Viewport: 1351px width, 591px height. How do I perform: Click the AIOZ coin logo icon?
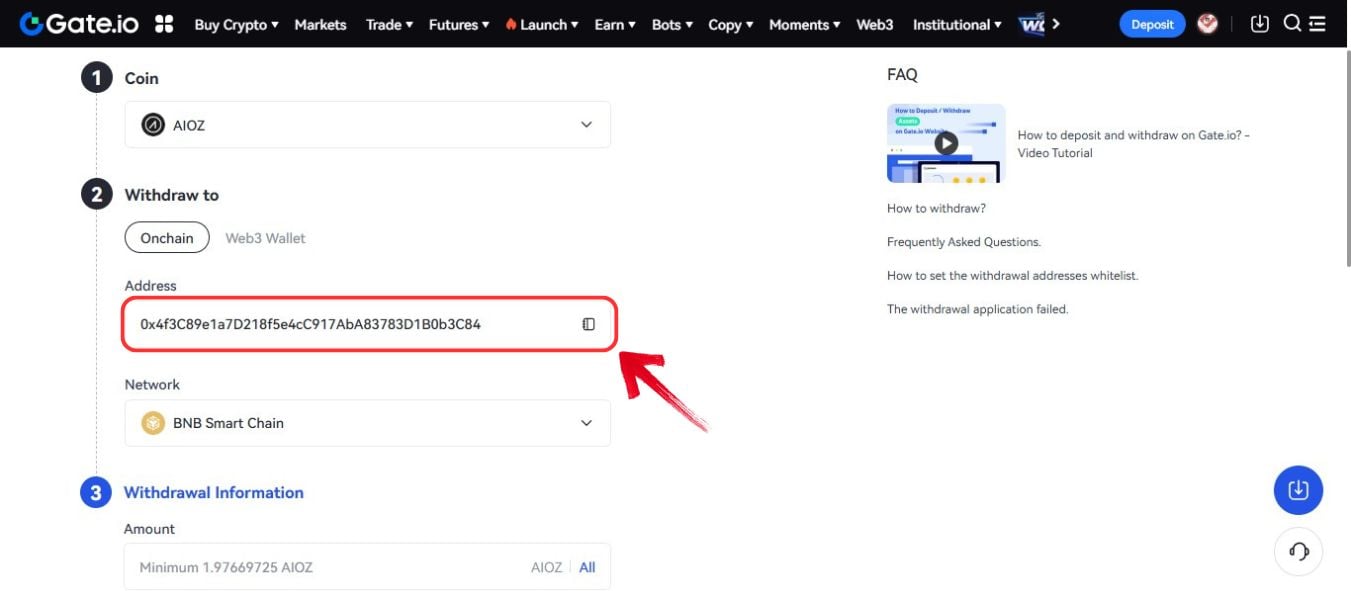pos(153,125)
